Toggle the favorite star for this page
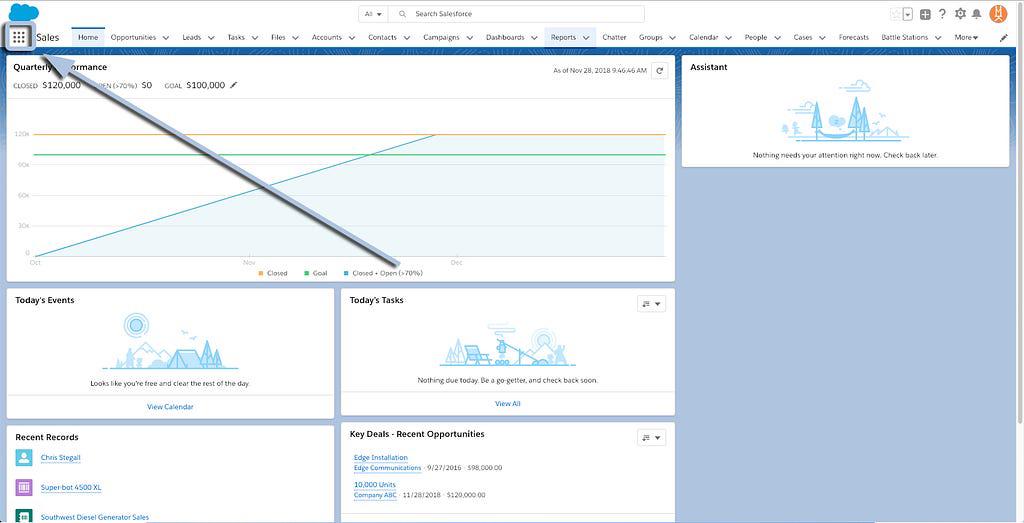 894,14
